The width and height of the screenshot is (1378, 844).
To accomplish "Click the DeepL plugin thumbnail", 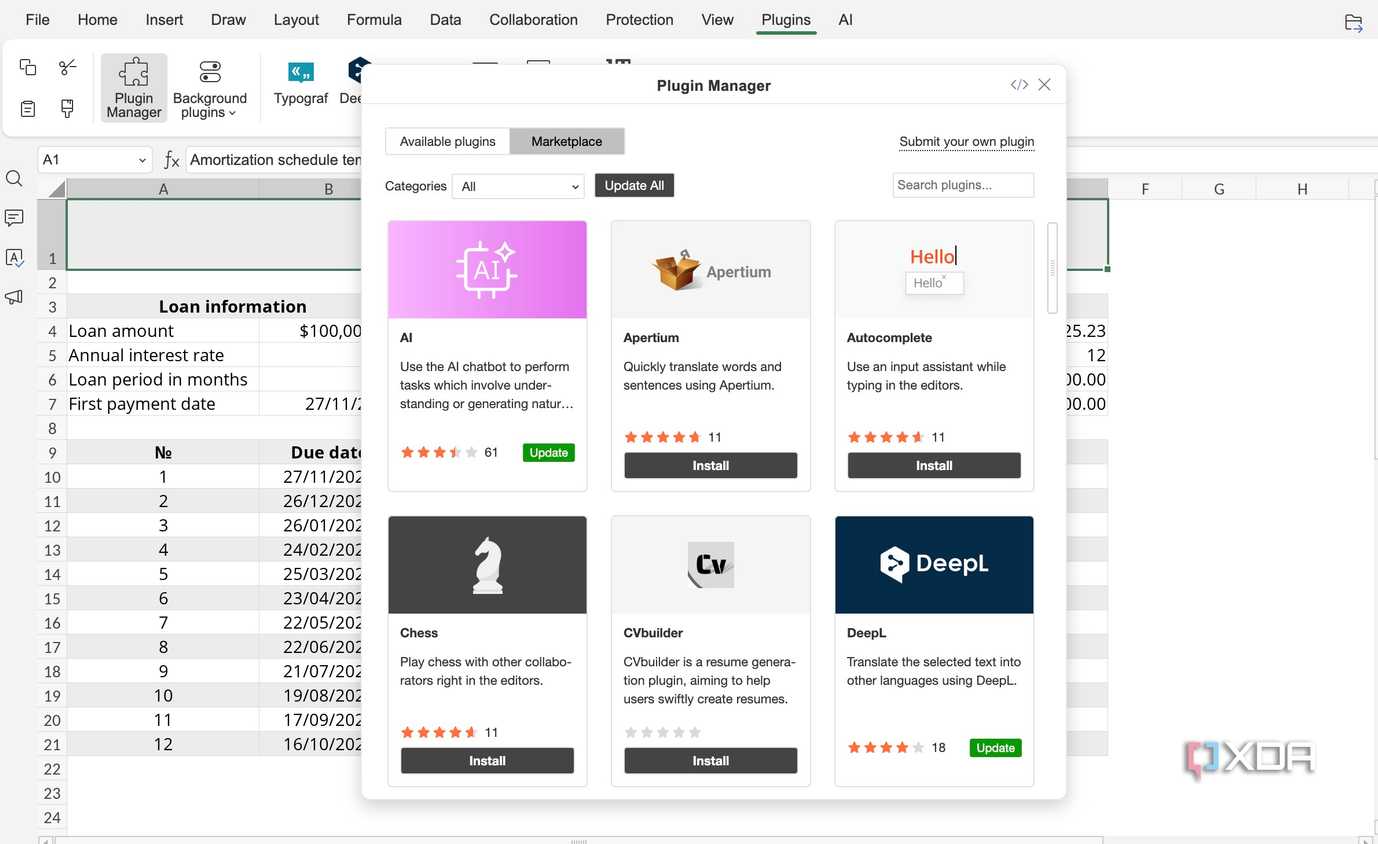I will click(934, 565).
